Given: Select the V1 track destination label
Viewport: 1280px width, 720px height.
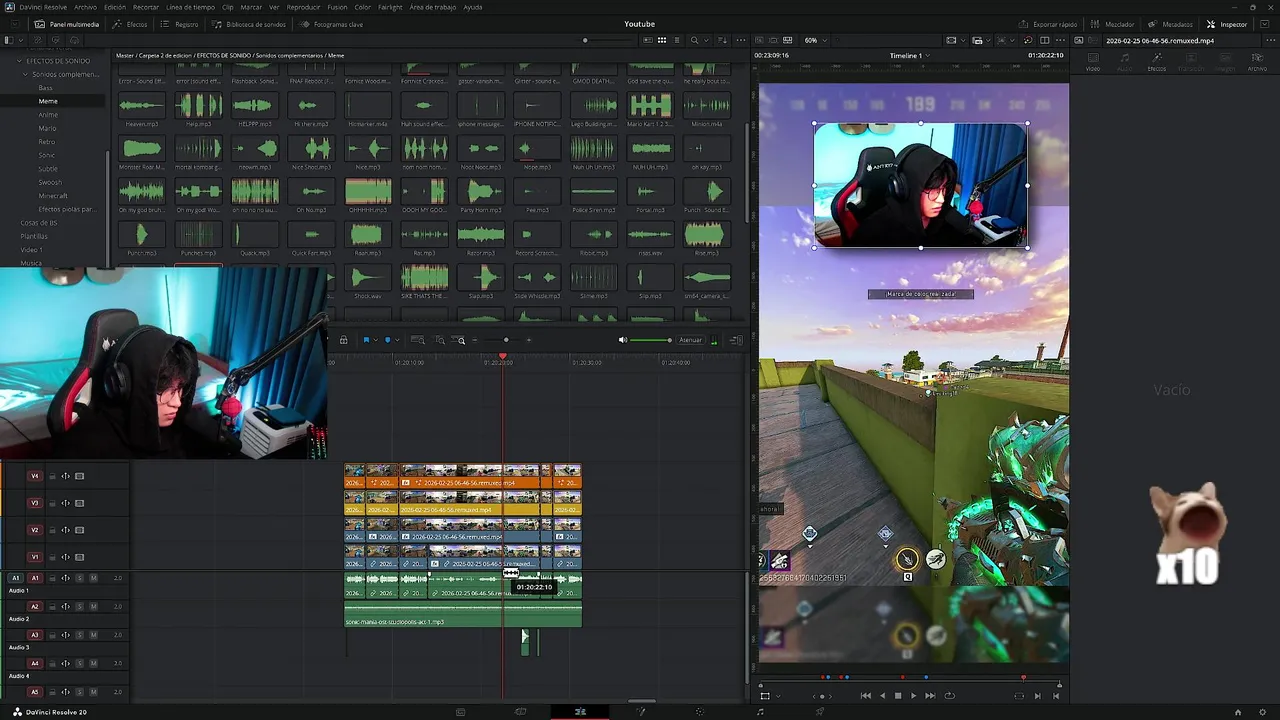Looking at the screenshot, I should tap(35, 557).
